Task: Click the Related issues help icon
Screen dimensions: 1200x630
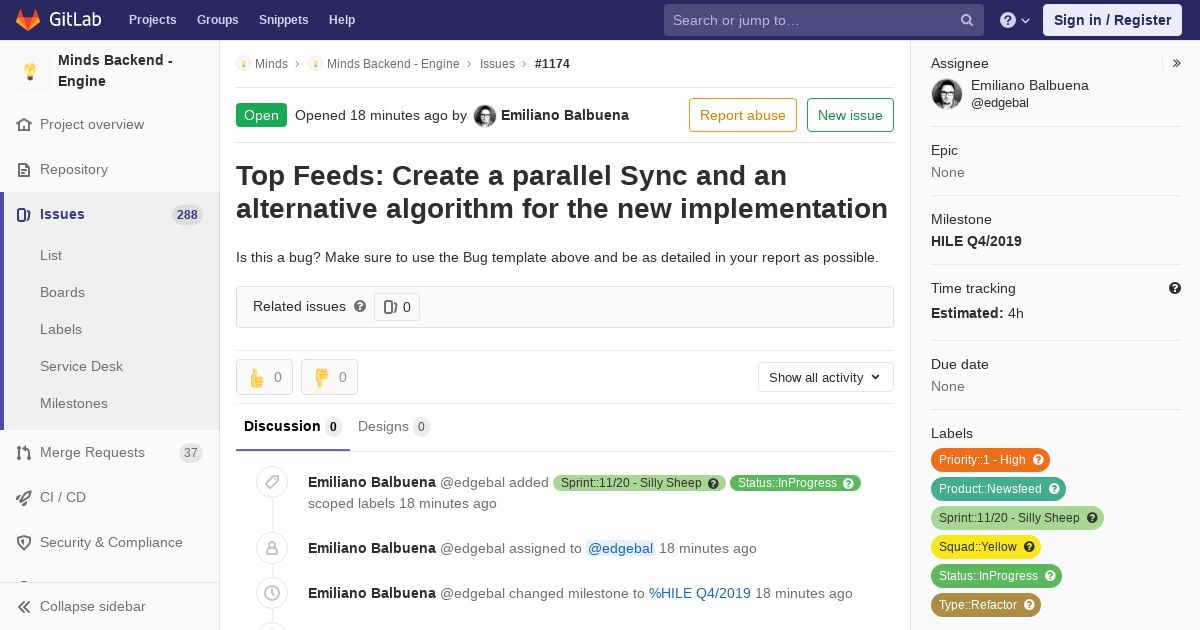Action: point(360,306)
